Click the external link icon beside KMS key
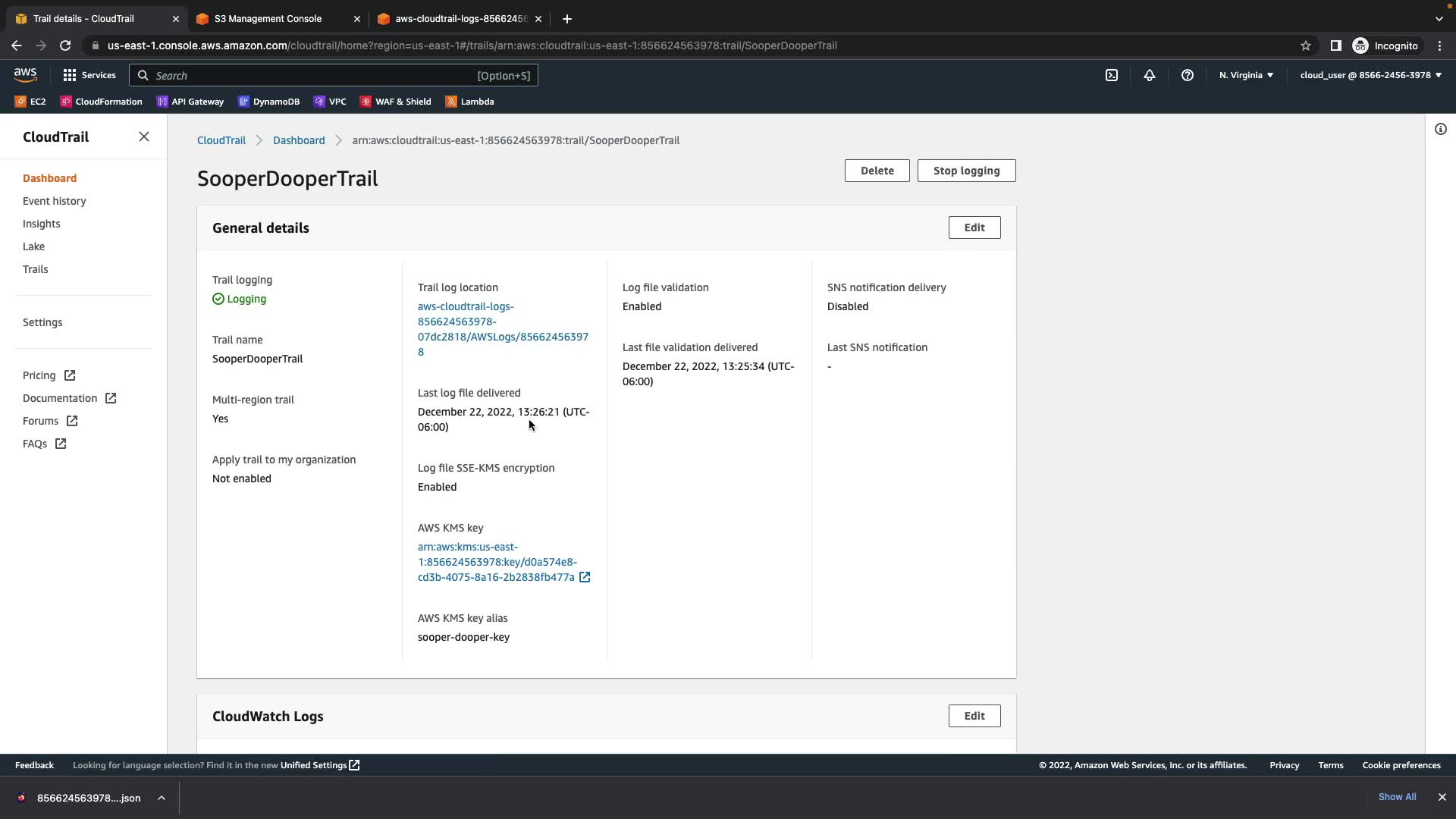 pos(585,577)
